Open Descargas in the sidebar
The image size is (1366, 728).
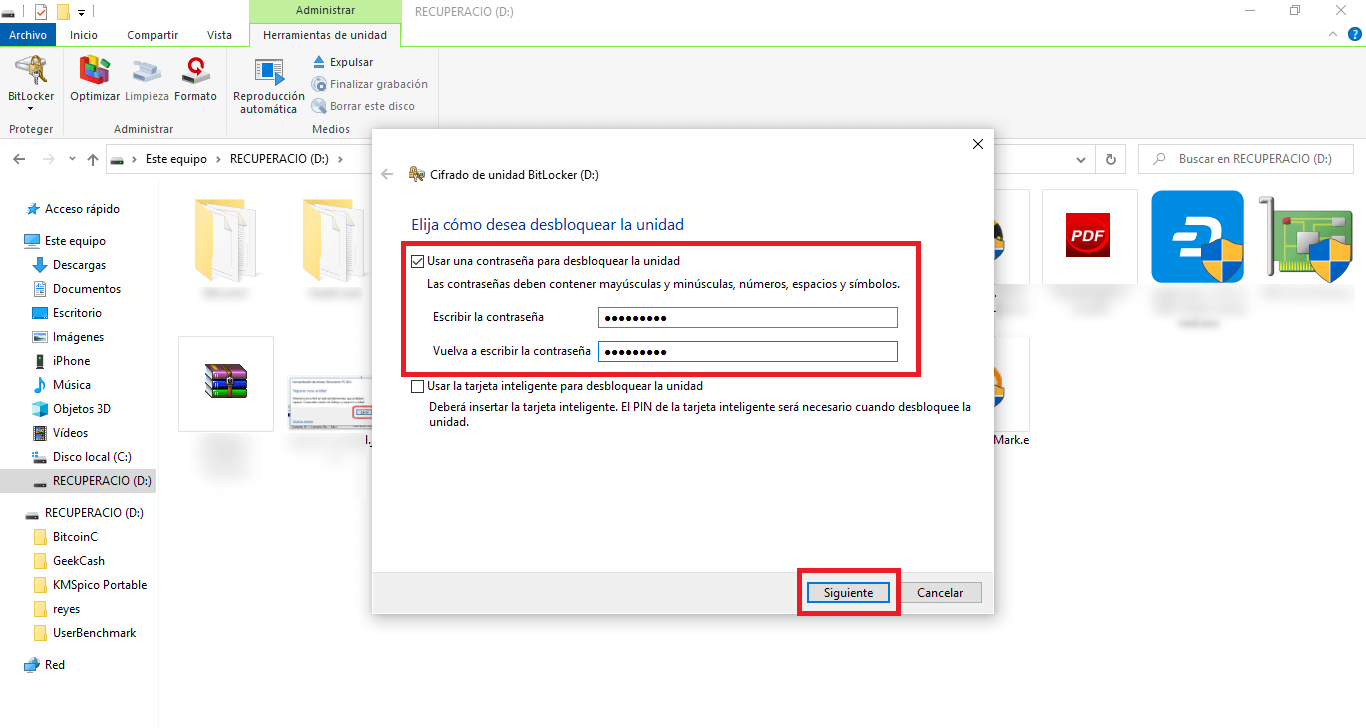[79, 265]
